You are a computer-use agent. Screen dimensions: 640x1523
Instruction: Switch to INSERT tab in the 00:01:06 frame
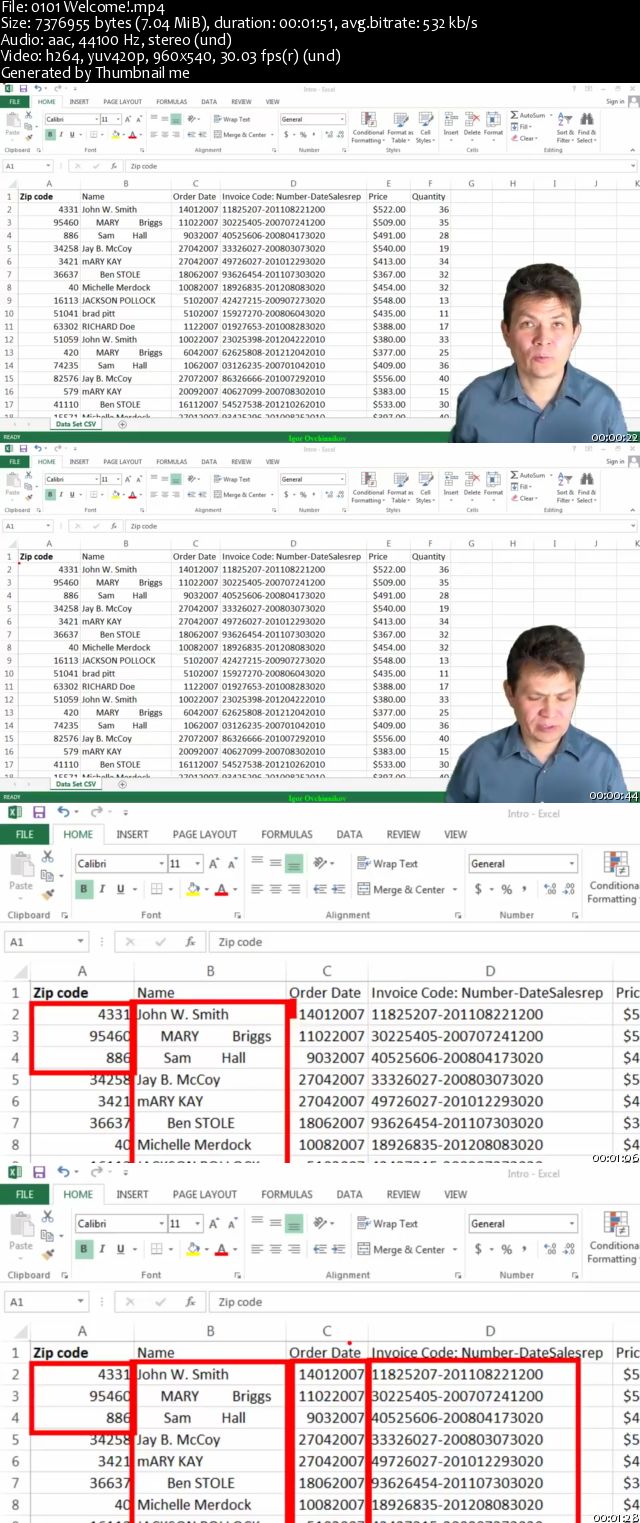[132, 834]
